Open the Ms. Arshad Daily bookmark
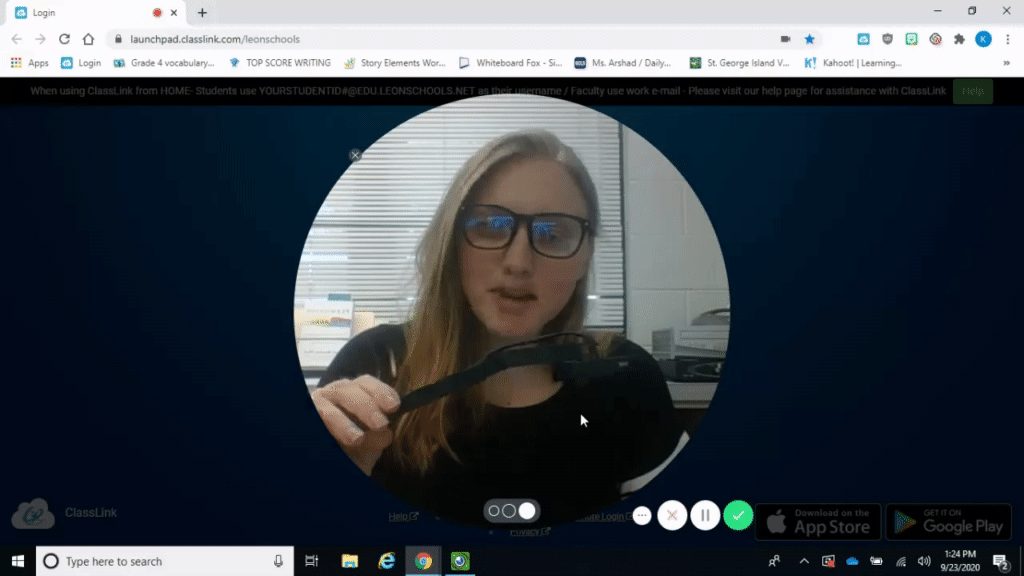Image resolution: width=1024 pixels, height=576 pixels. [623, 63]
